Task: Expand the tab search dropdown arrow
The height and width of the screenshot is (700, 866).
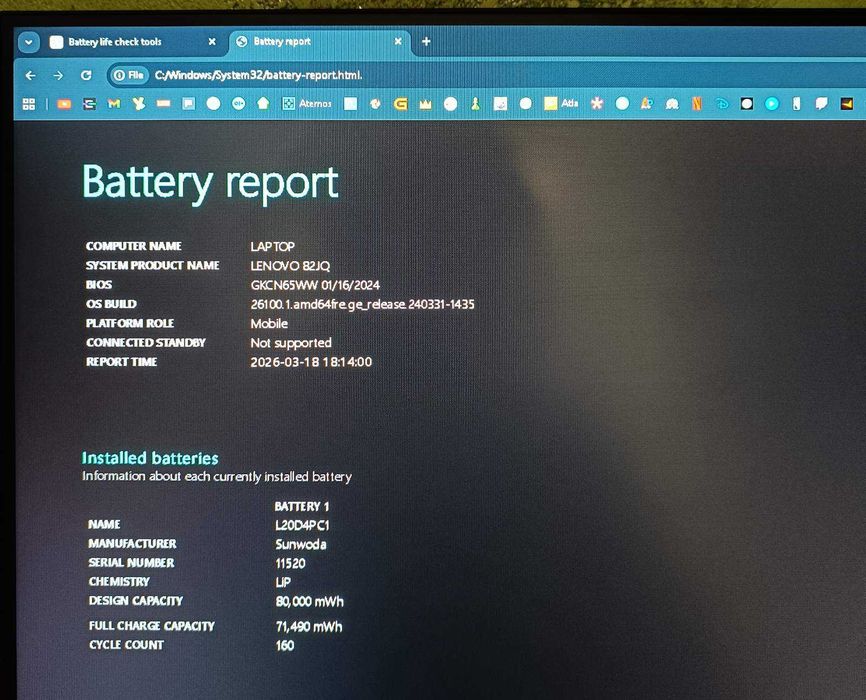Action: tap(29, 42)
